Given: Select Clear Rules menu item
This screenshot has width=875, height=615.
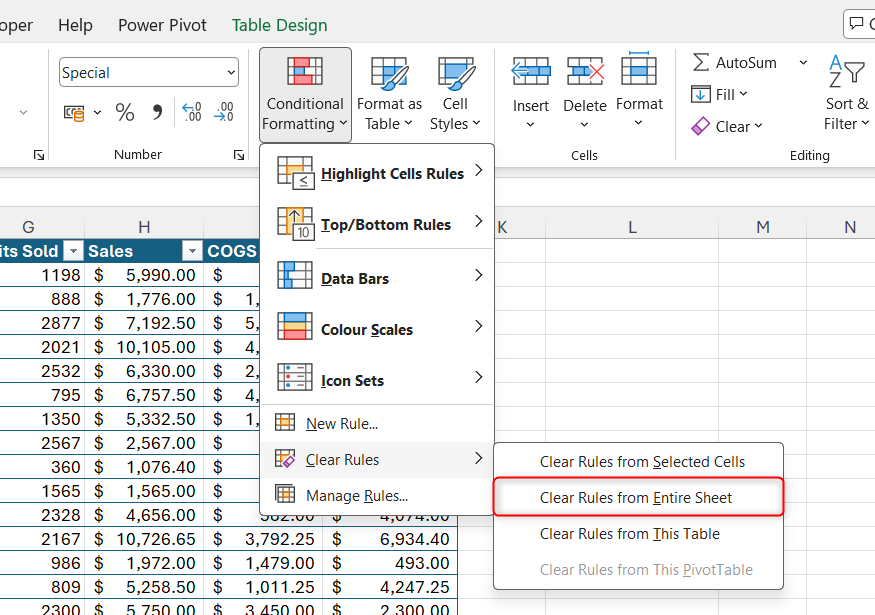Looking at the screenshot, I should 377,460.
